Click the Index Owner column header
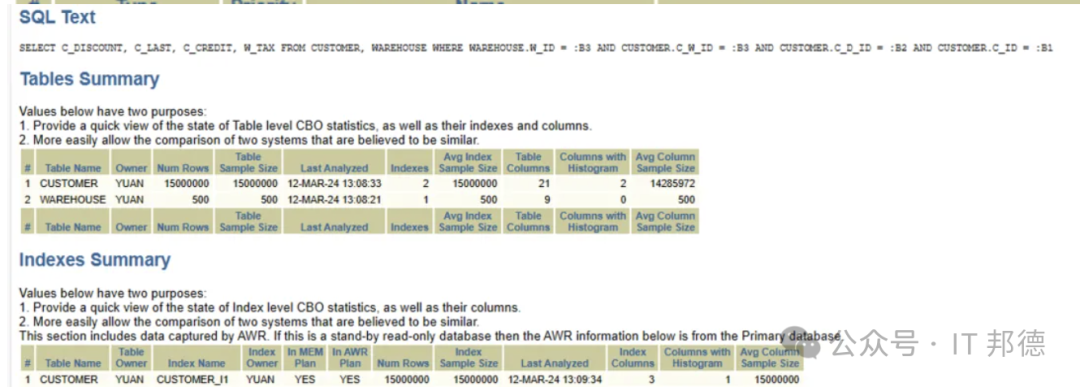The height and width of the screenshot is (387, 1080). [x=262, y=357]
